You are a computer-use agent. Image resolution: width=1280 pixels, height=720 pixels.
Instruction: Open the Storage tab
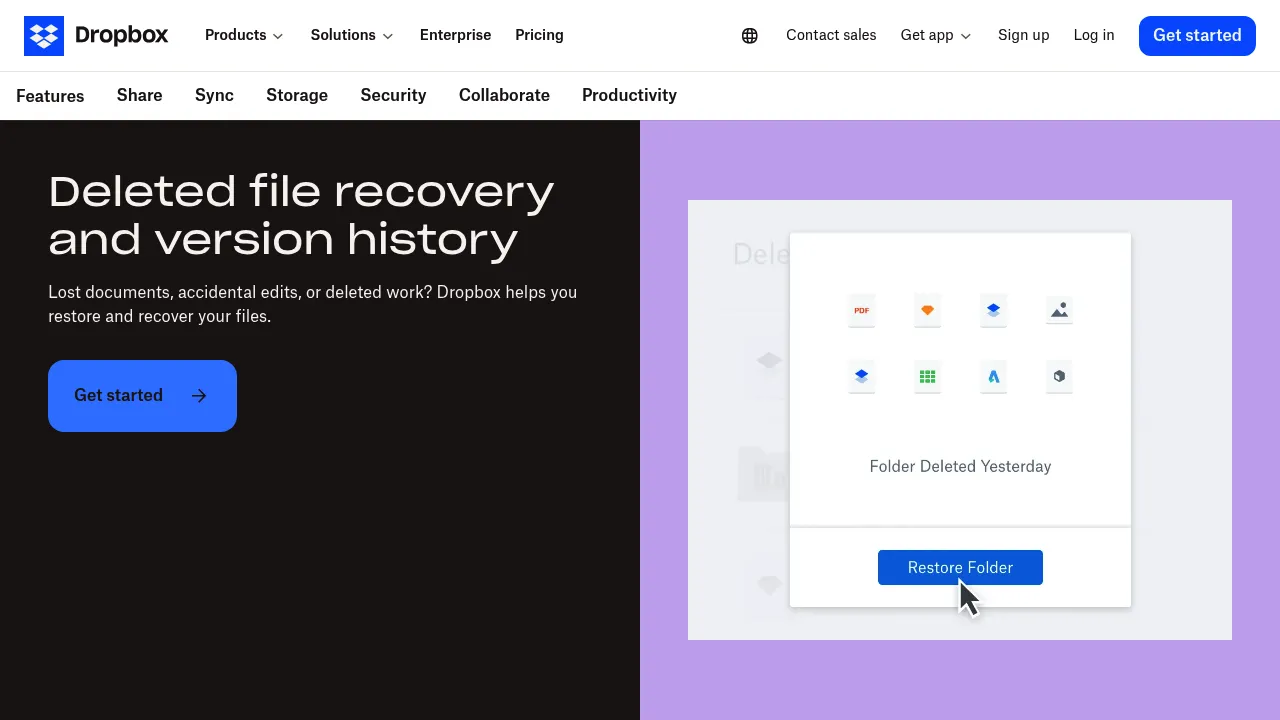pyautogui.click(x=297, y=95)
